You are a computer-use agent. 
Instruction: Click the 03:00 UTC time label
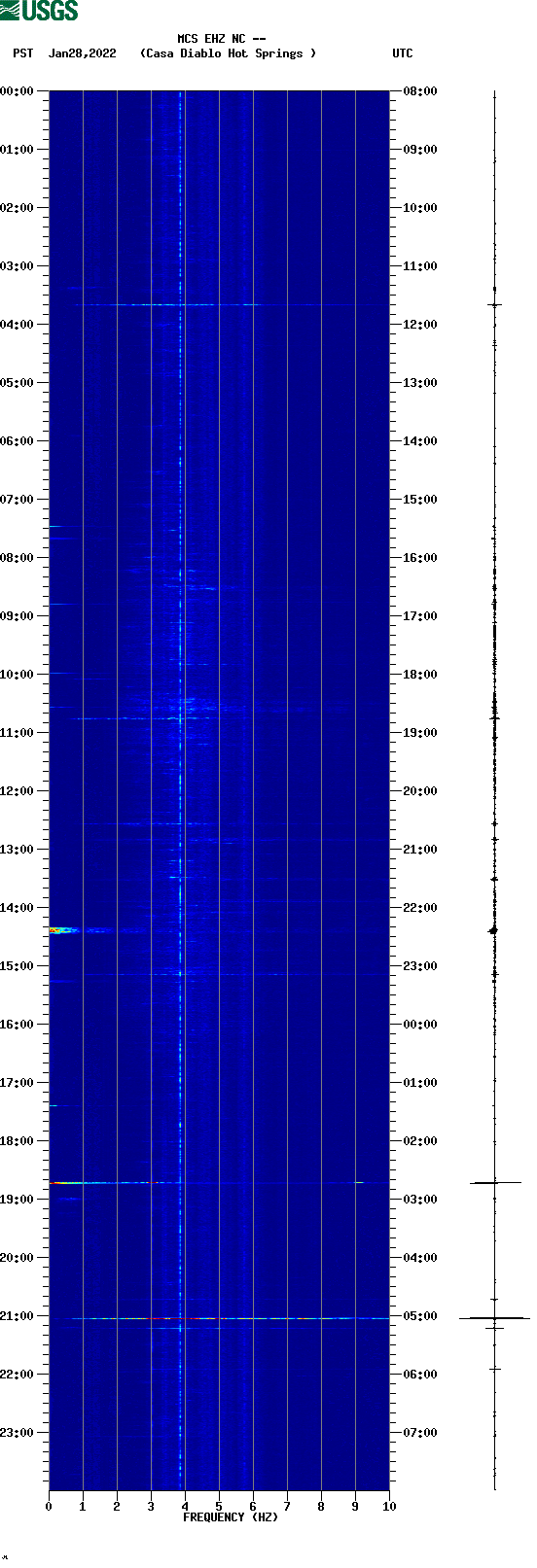420,1200
